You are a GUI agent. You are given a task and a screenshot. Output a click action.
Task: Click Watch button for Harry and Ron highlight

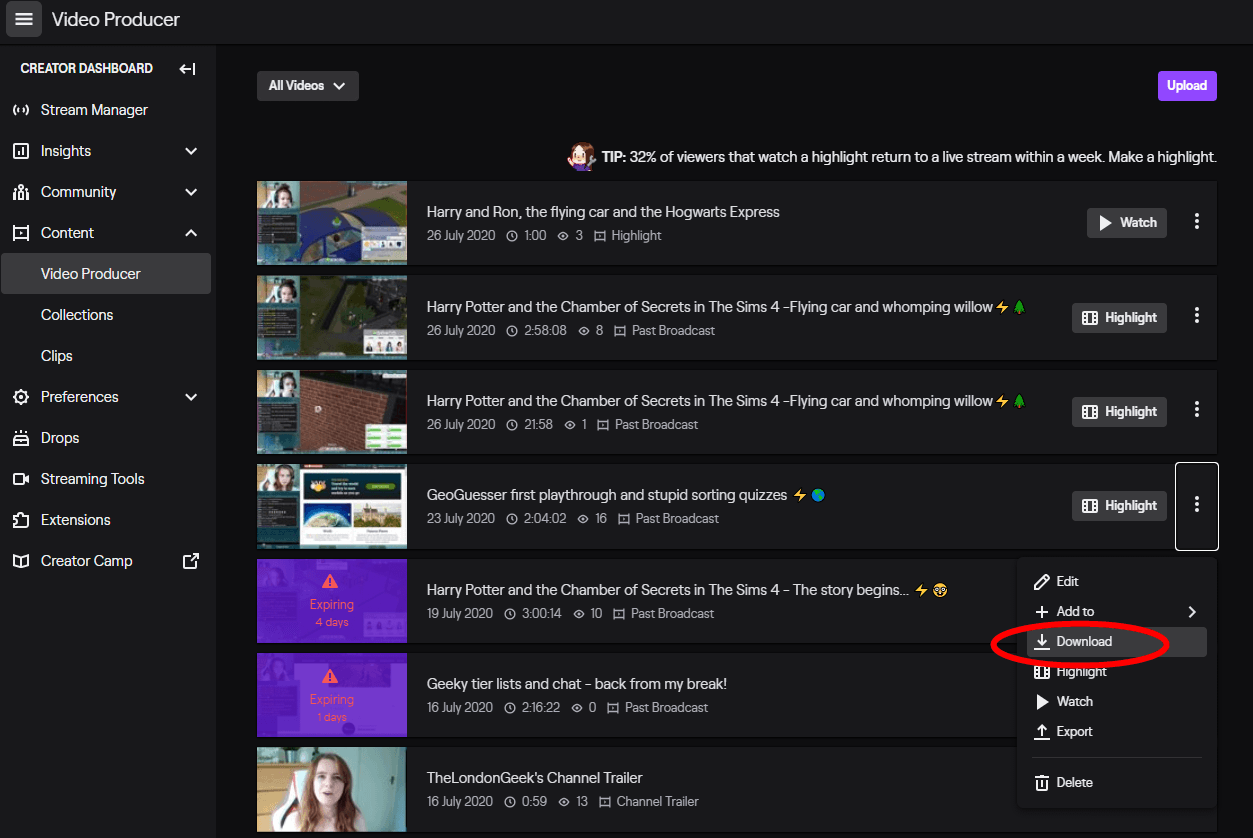[1127, 223]
